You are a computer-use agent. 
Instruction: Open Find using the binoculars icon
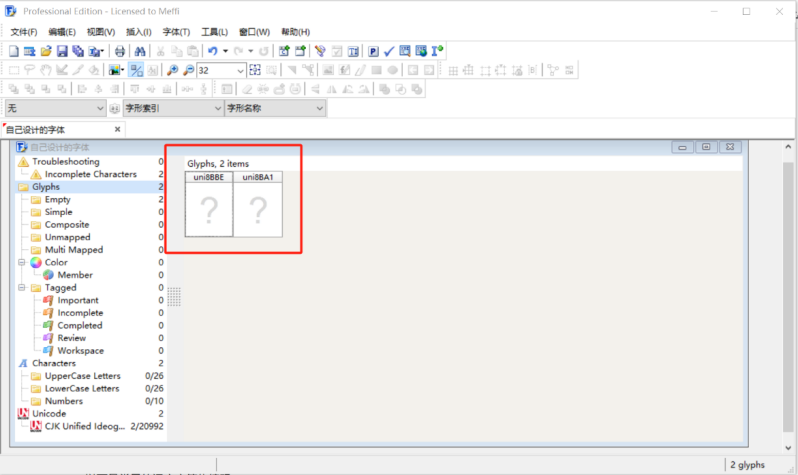tap(140, 51)
